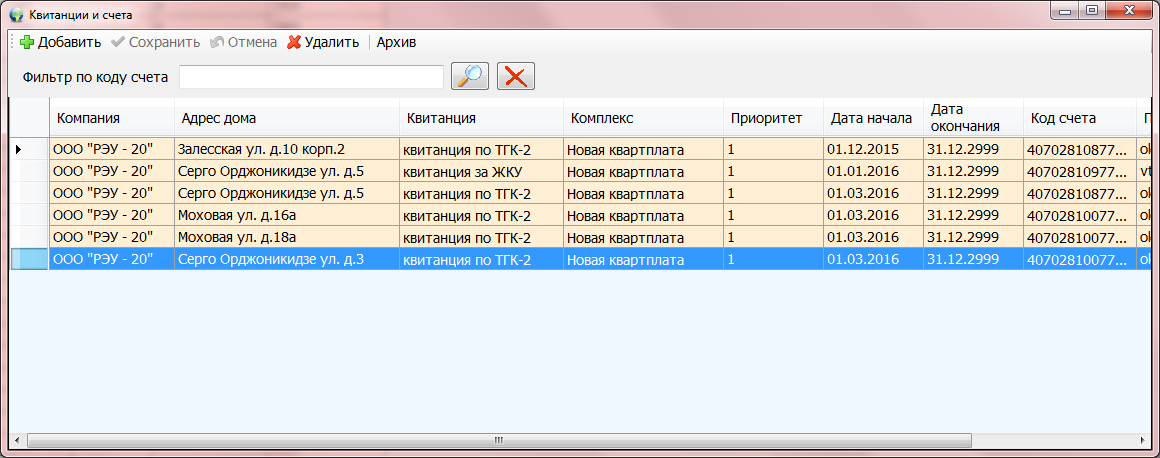Click horizontal scrollbar thumb
This screenshot has width=1160, height=458.
pos(498,440)
